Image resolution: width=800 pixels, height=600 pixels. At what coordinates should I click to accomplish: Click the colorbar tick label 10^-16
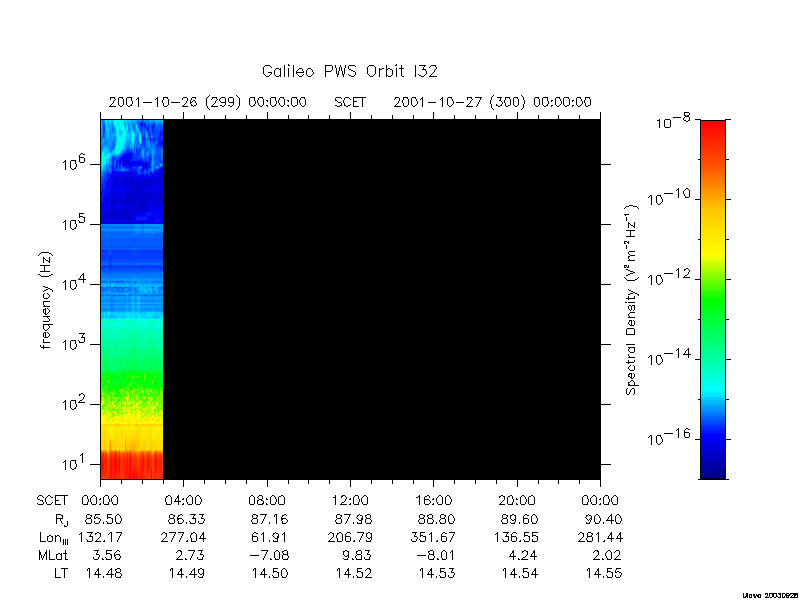670,437
